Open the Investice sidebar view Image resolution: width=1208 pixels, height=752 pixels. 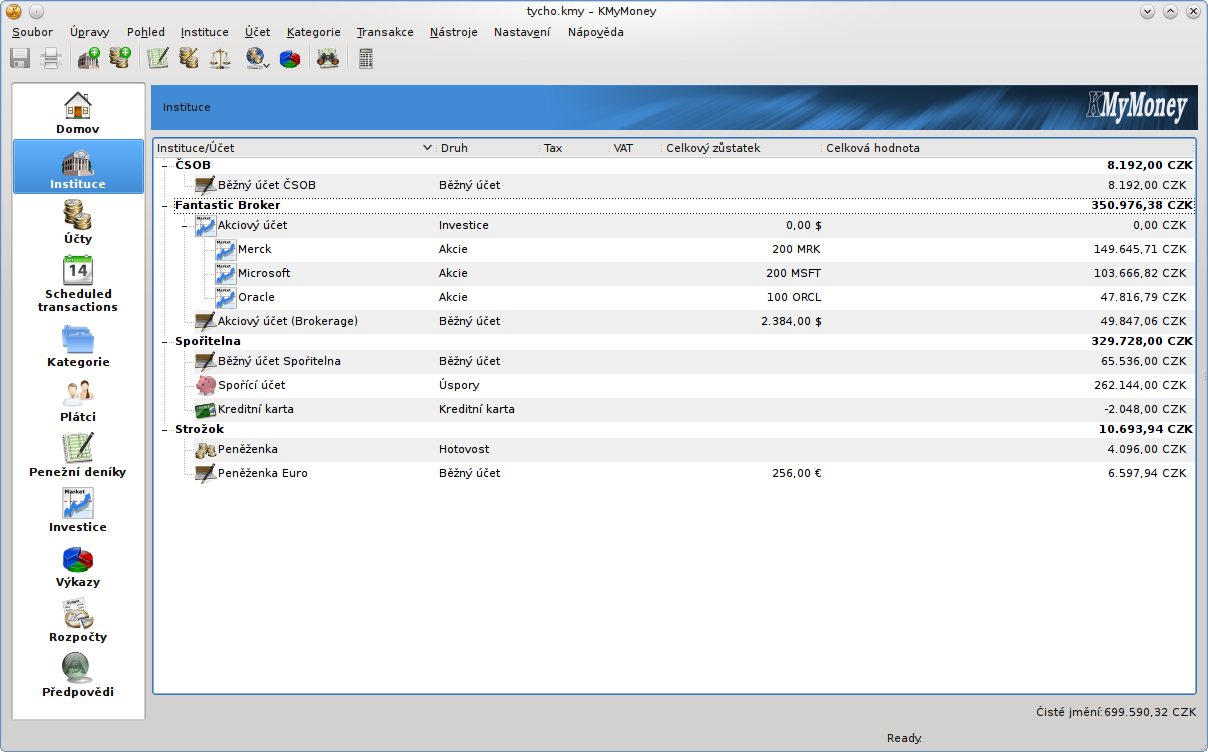[x=78, y=510]
